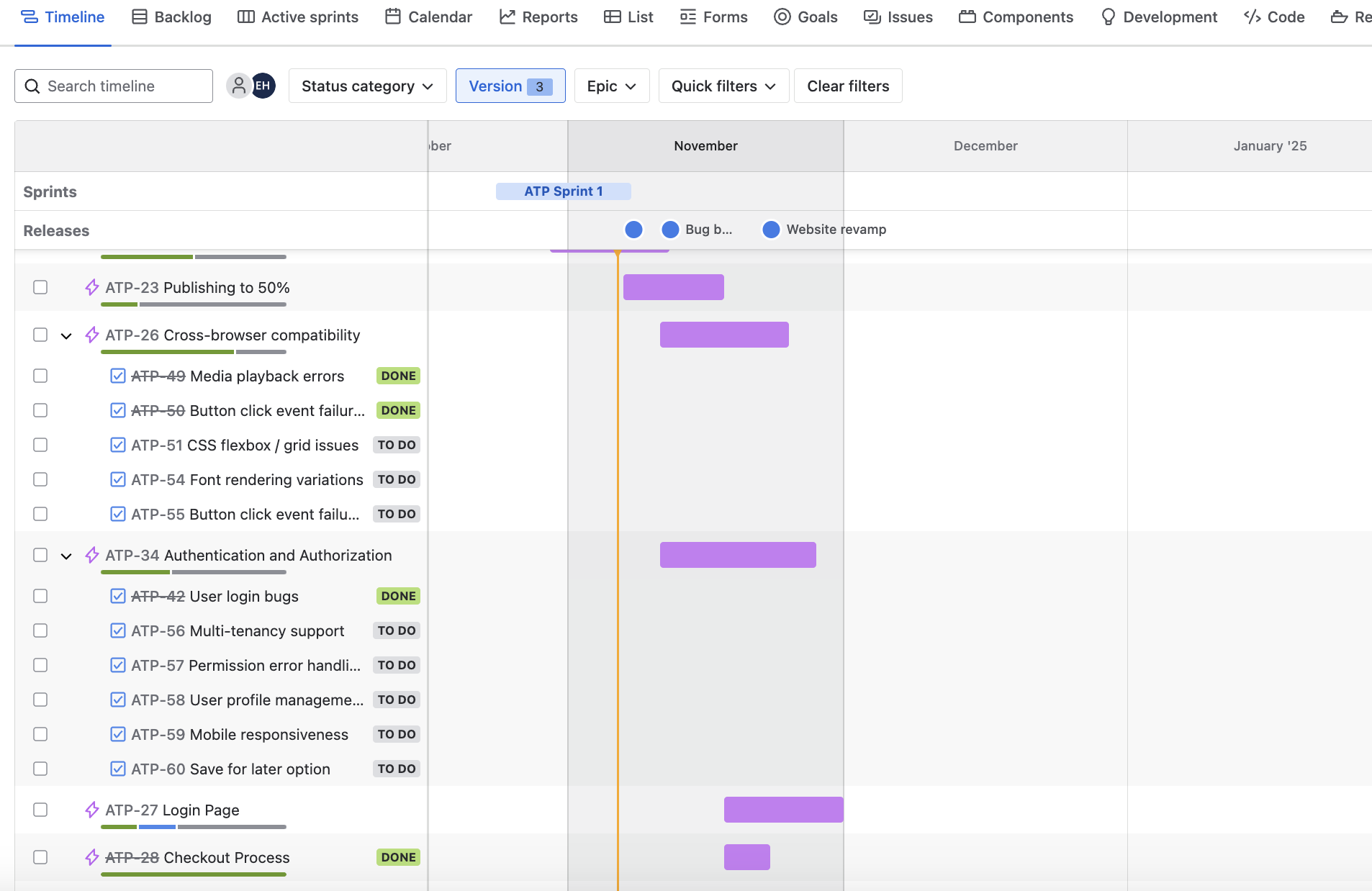Image resolution: width=1372 pixels, height=891 pixels.
Task: Switch to Active sprints
Action: pyautogui.click(x=298, y=17)
